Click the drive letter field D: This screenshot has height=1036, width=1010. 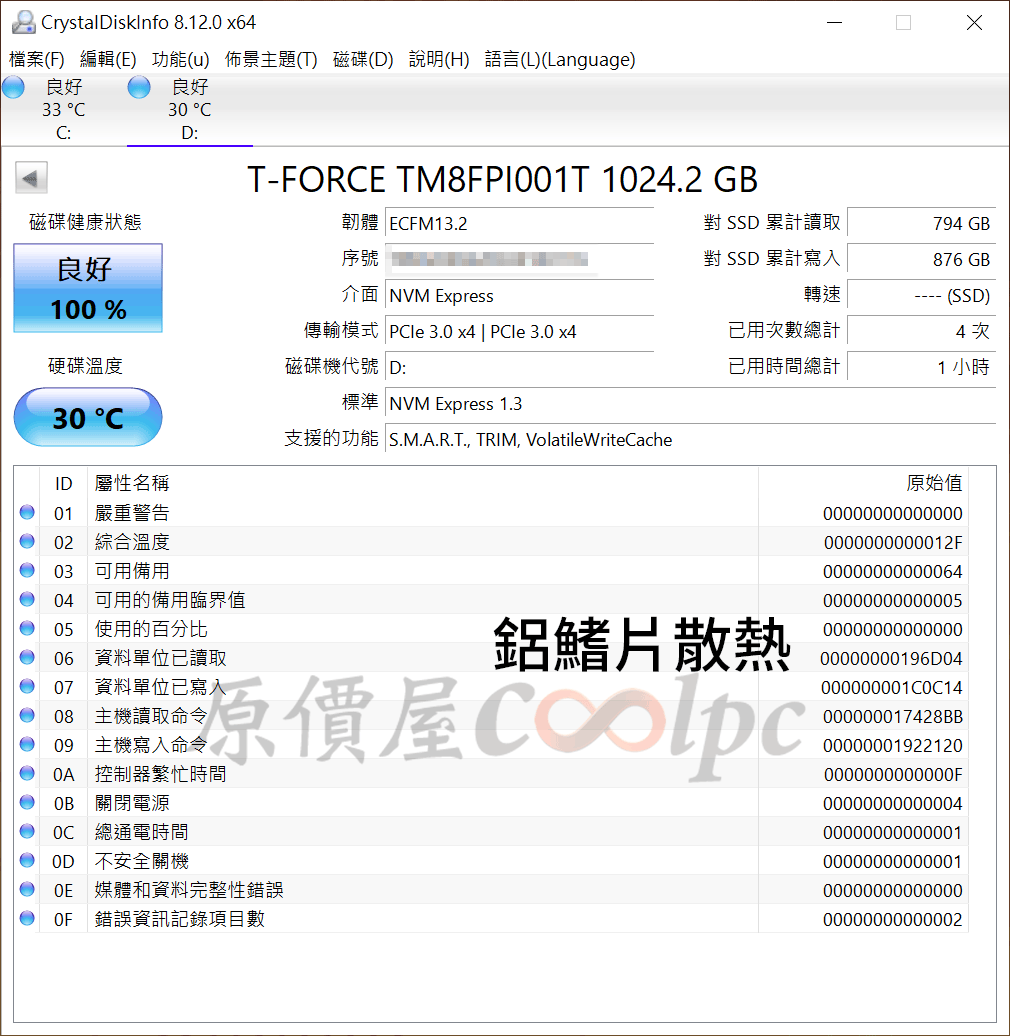(x=519, y=367)
